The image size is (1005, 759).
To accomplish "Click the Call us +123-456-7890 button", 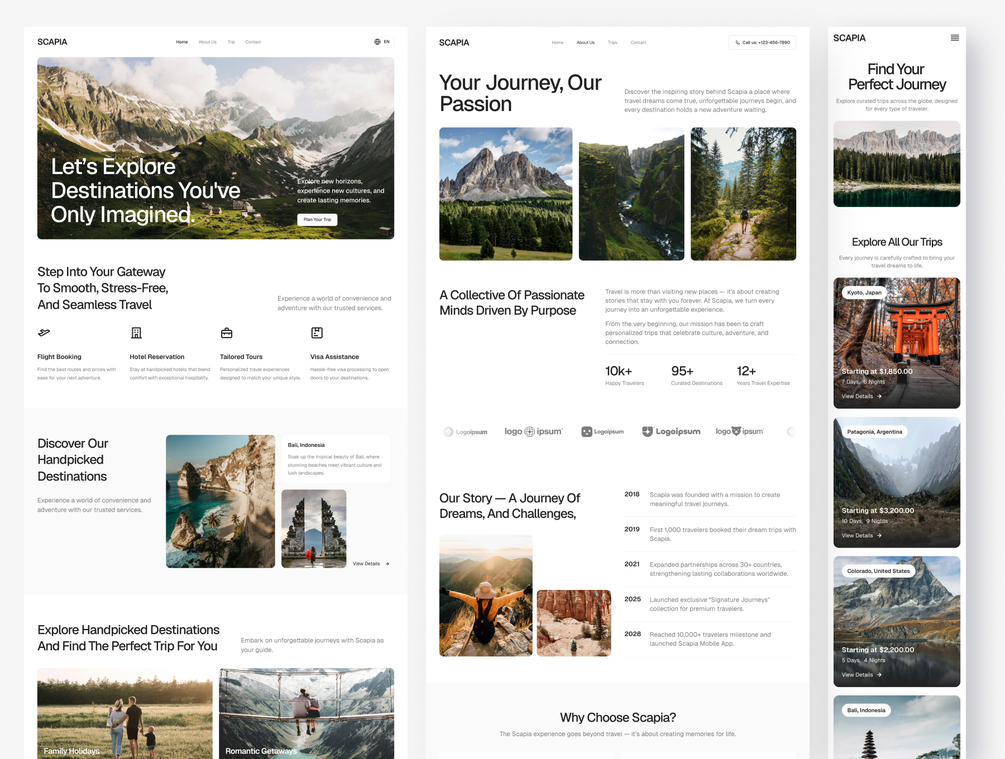I will click(x=762, y=42).
